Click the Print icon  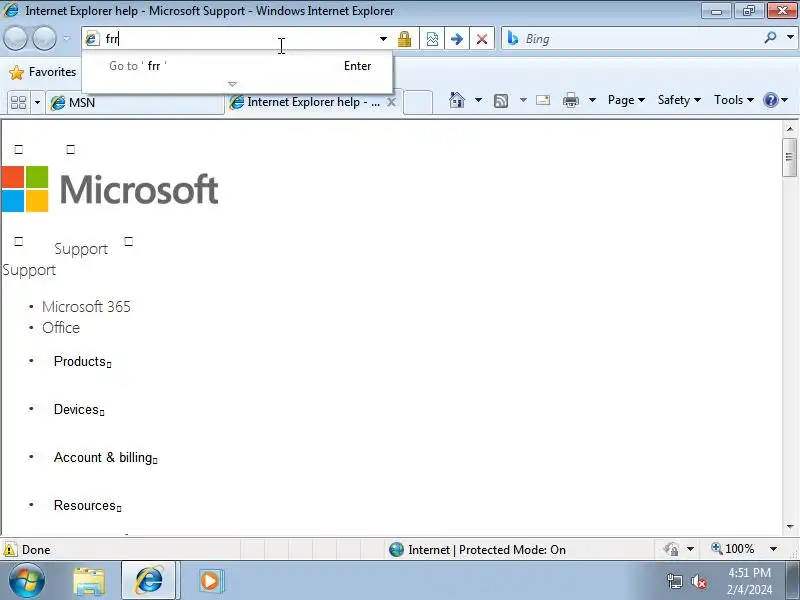[570, 100]
